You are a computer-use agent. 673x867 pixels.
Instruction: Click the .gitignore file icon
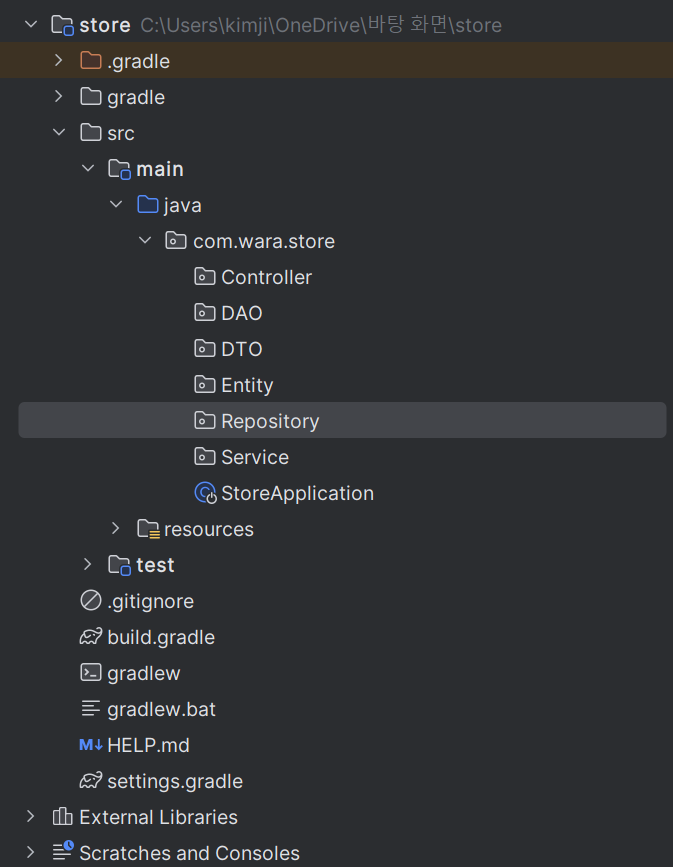(x=91, y=601)
